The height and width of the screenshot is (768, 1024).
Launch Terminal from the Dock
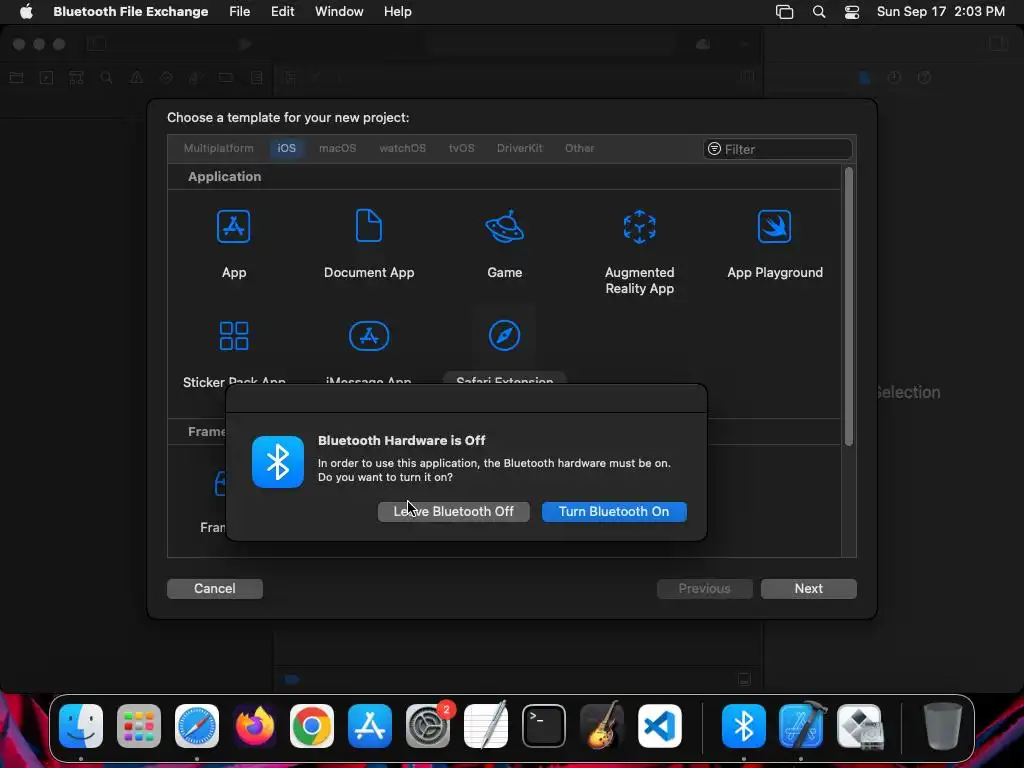543,726
